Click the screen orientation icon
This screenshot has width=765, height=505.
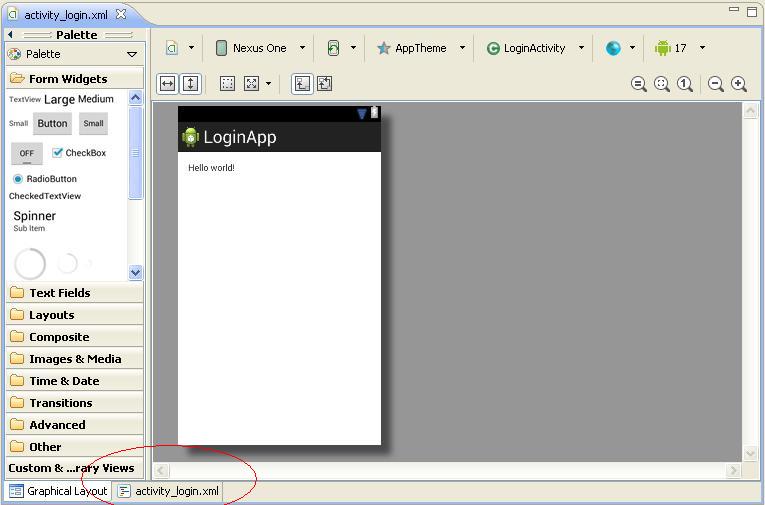click(333, 48)
